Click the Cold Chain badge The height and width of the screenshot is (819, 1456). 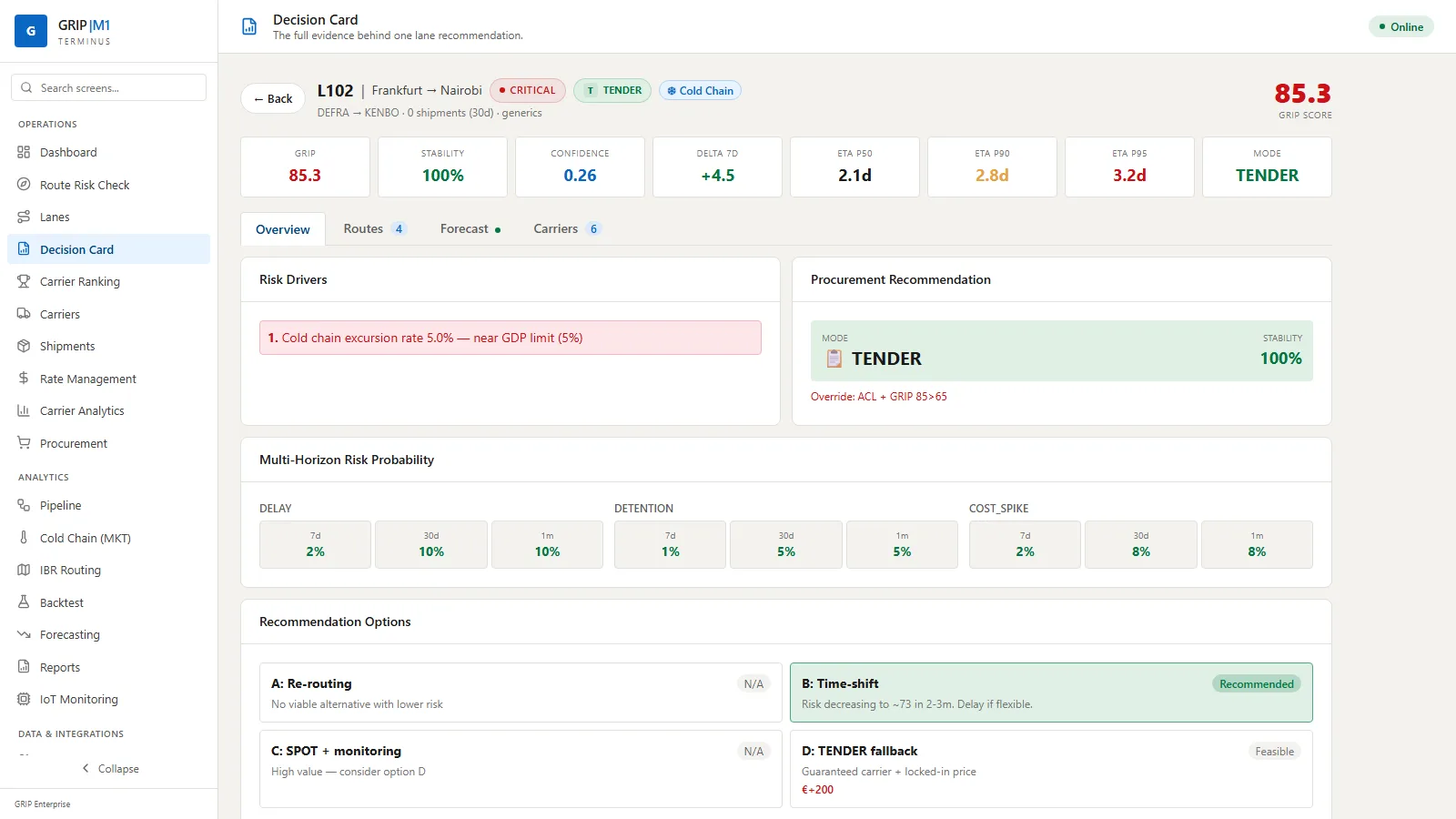pyautogui.click(x=700, y=90)
